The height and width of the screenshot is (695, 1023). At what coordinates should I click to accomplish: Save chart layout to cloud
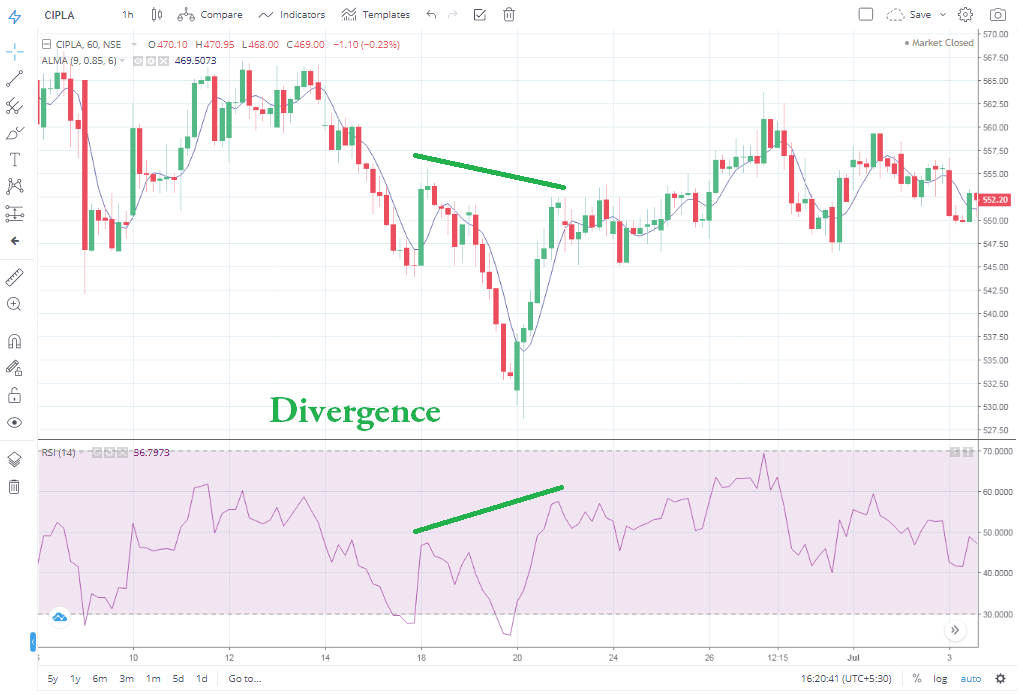point(909,14)
